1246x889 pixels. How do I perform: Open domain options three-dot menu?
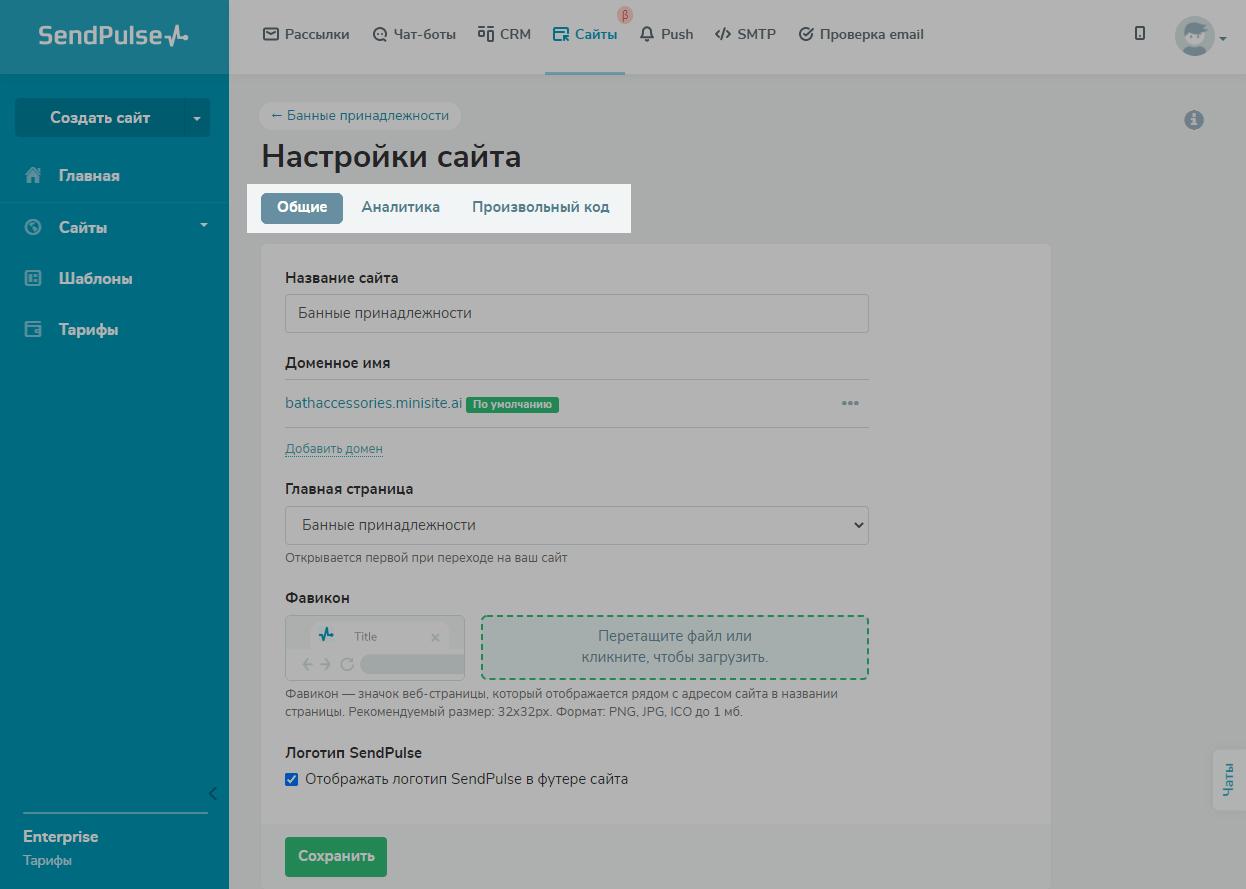point(850,404)
